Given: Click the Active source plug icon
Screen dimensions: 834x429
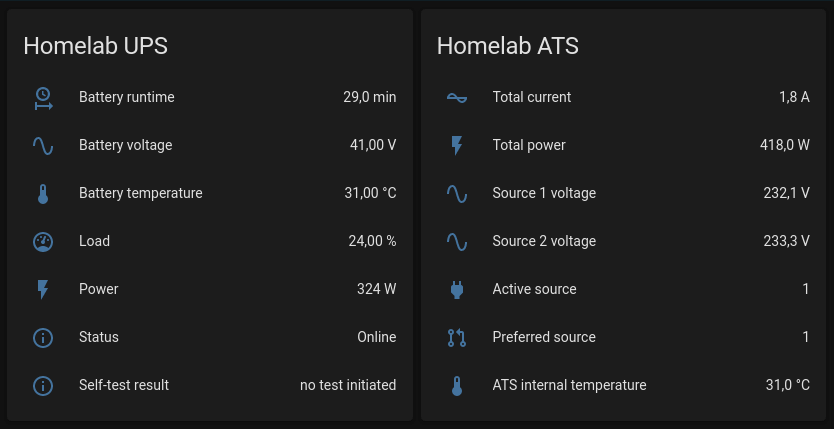Looking at the screenshot, I should (x=457, y=289).
